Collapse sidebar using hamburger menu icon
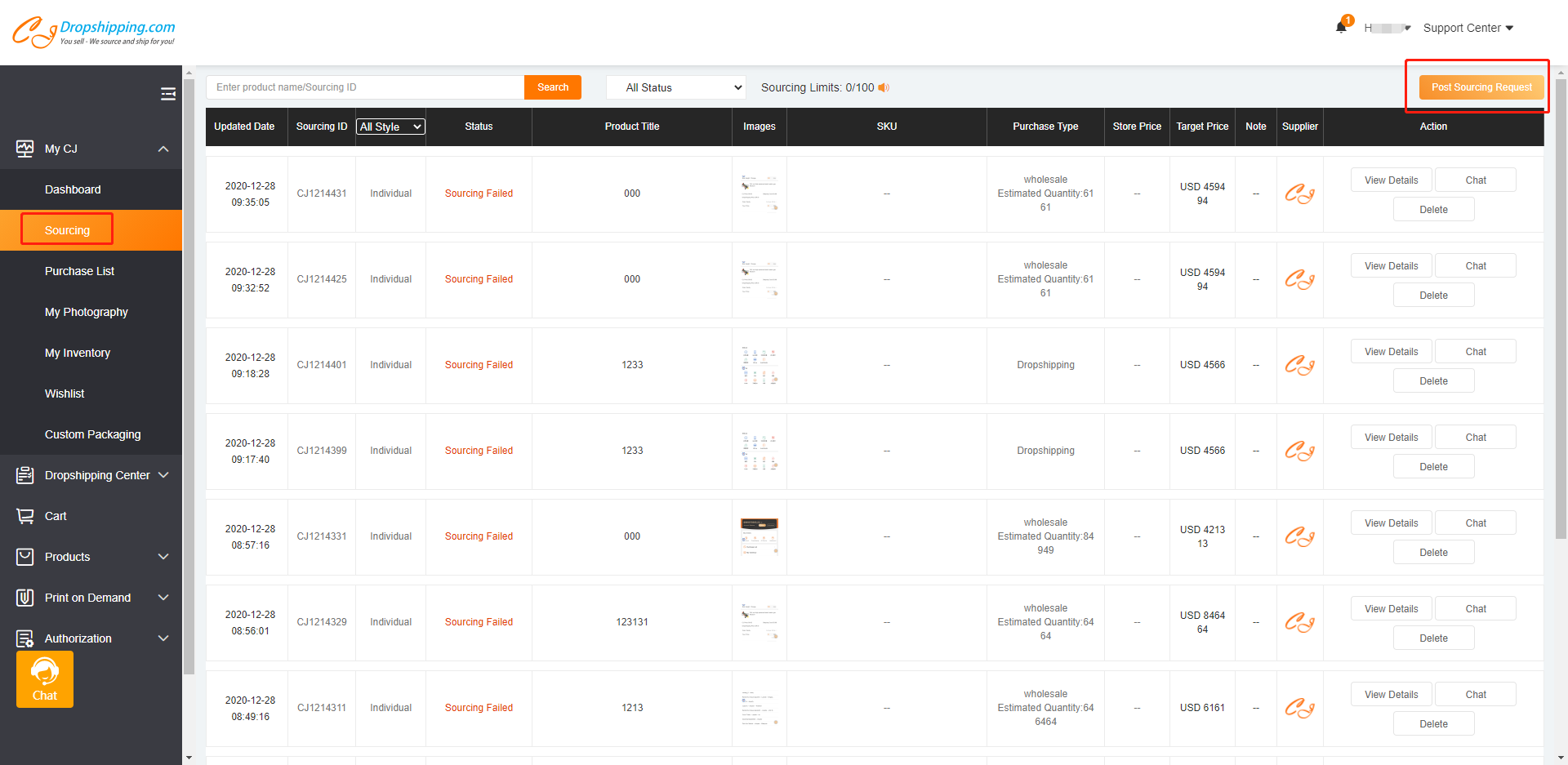 (168, 94)
